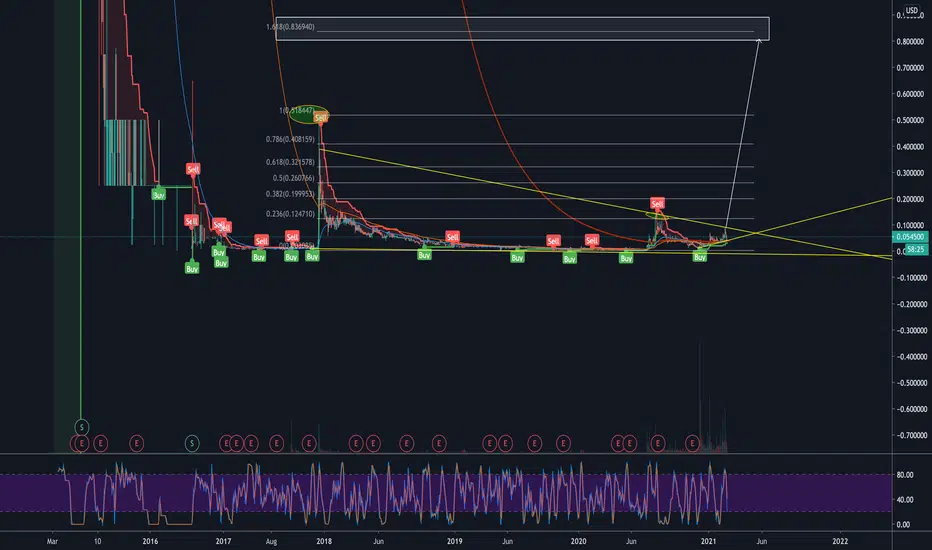Click the Buy marker at the 2018 spike base
The width and height of the screenshot is (932, 550).
click(x=312, y=256)
